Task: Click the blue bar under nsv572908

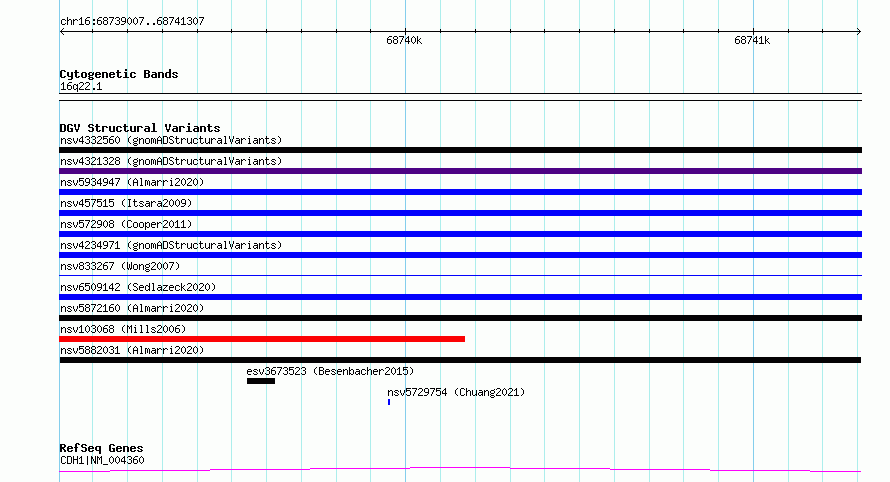Action: coord(460,234)
